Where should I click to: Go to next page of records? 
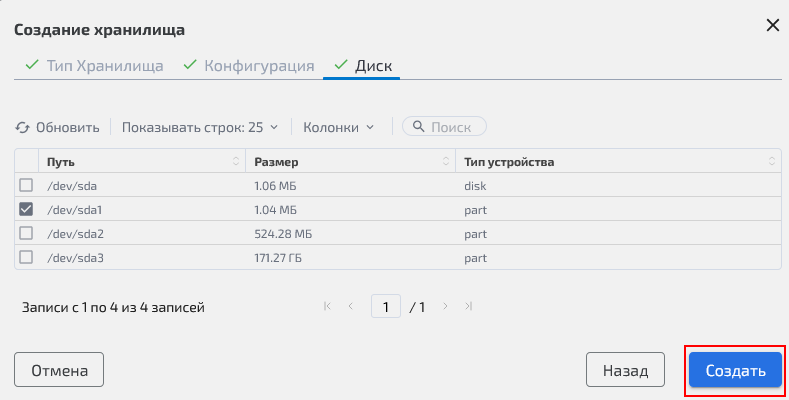445,307
